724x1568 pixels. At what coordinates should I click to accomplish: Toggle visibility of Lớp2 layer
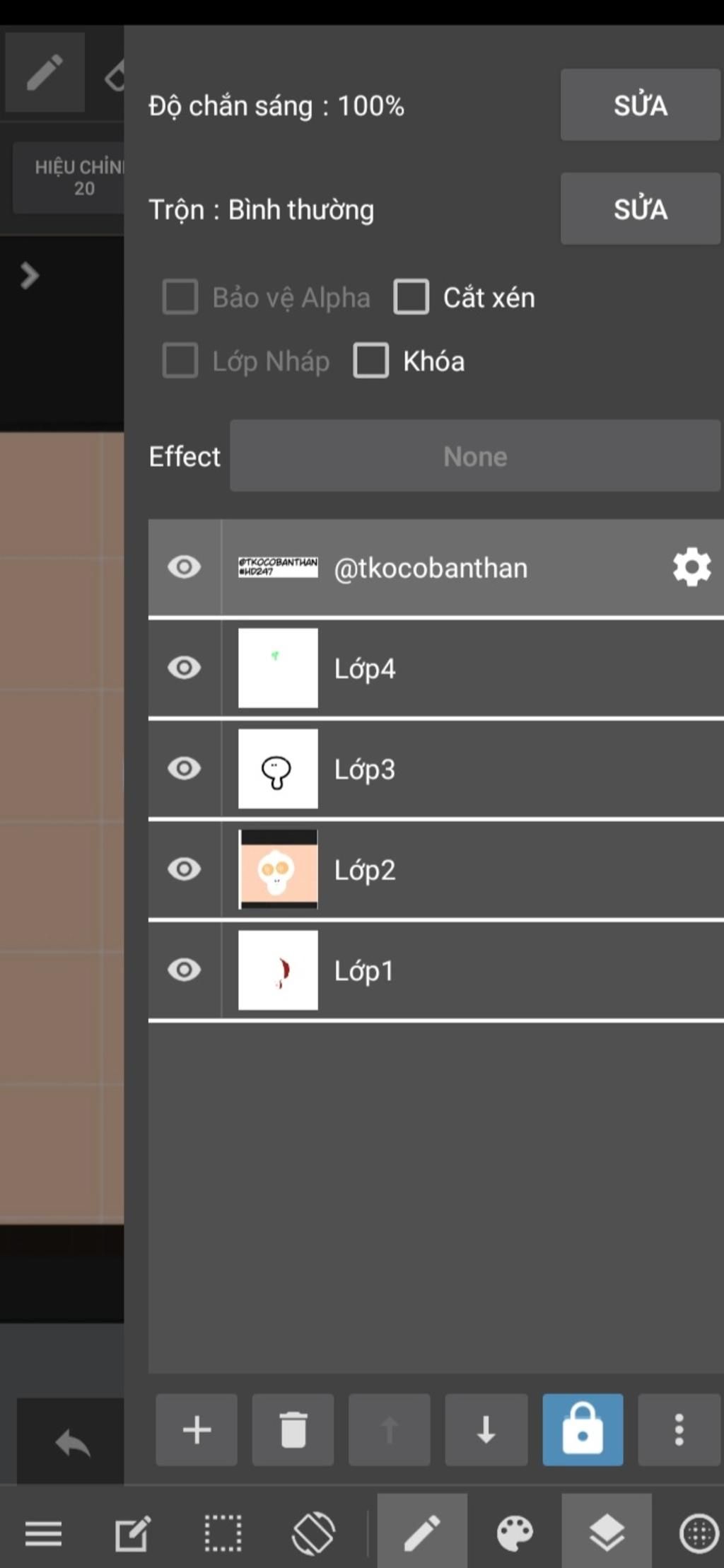[x=185, y=869]
